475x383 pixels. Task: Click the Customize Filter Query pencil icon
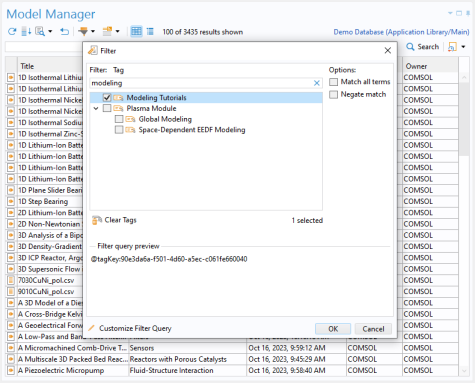tap(92, 328)
